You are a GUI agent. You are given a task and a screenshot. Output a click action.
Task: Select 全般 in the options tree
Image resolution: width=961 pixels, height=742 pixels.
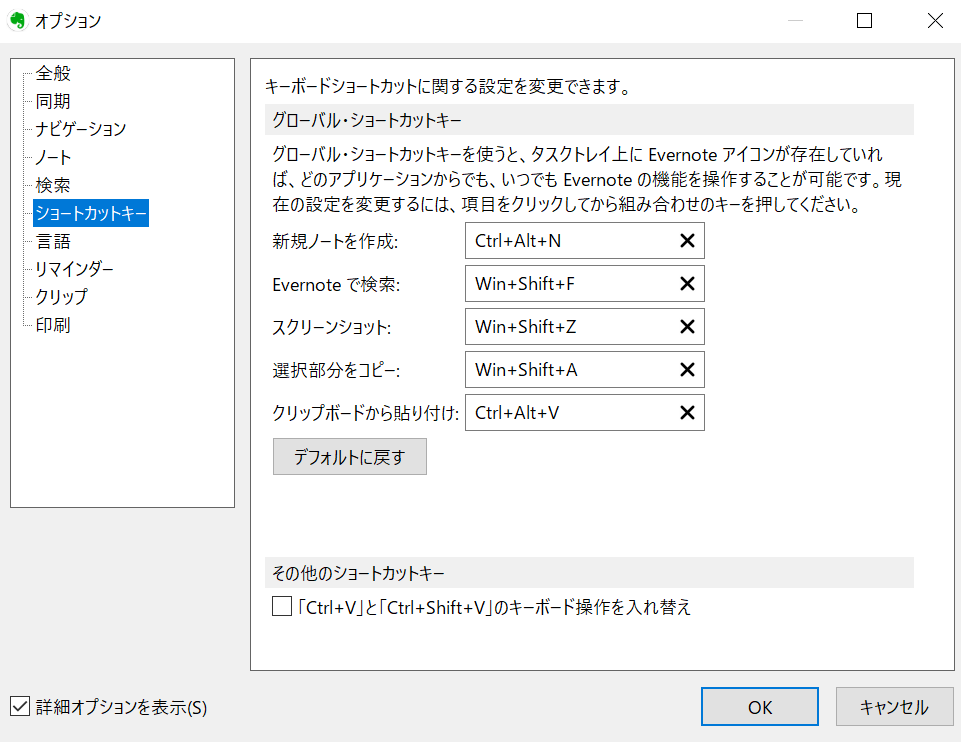click(53, 74)
